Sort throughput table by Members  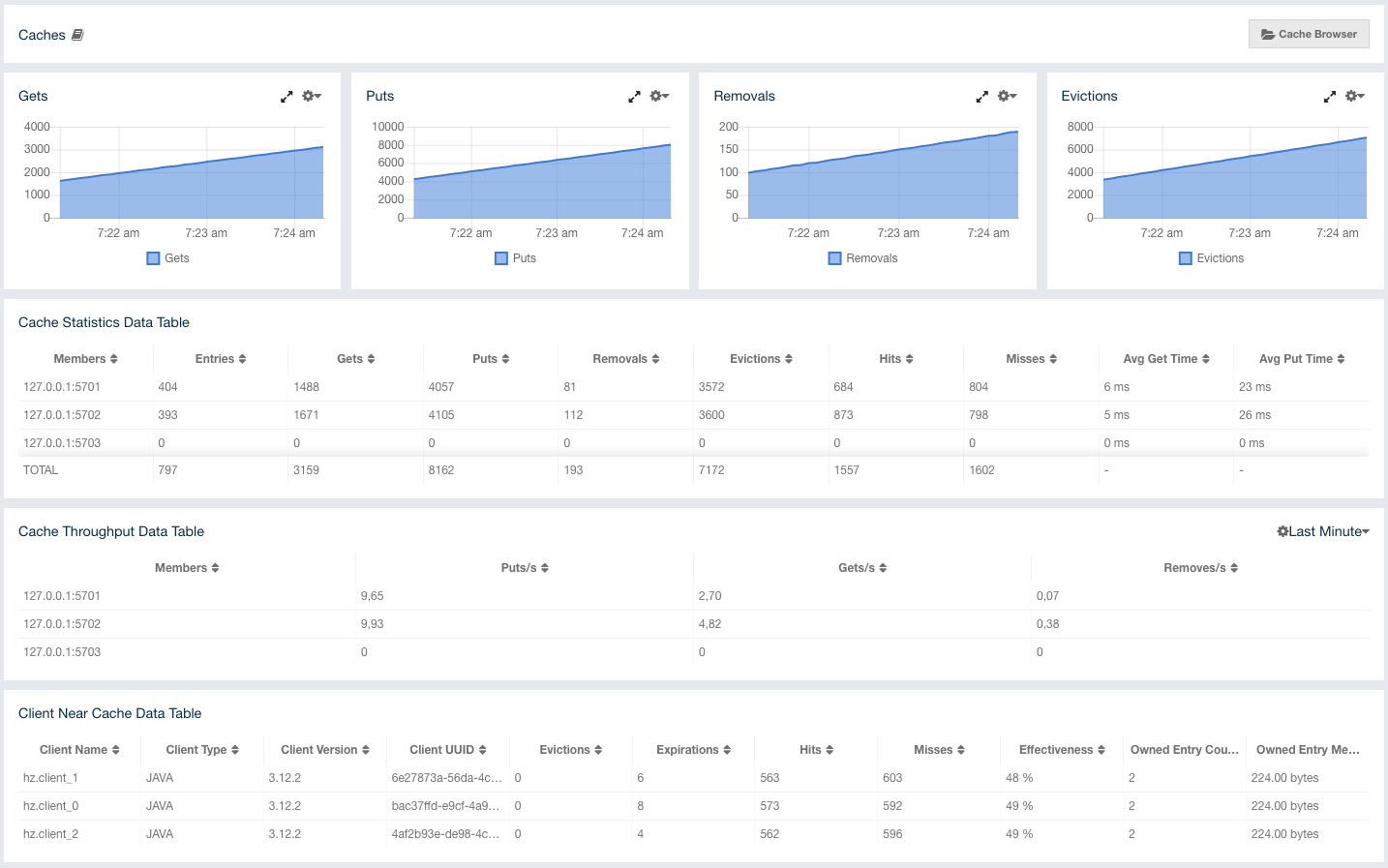click(187, 568)
